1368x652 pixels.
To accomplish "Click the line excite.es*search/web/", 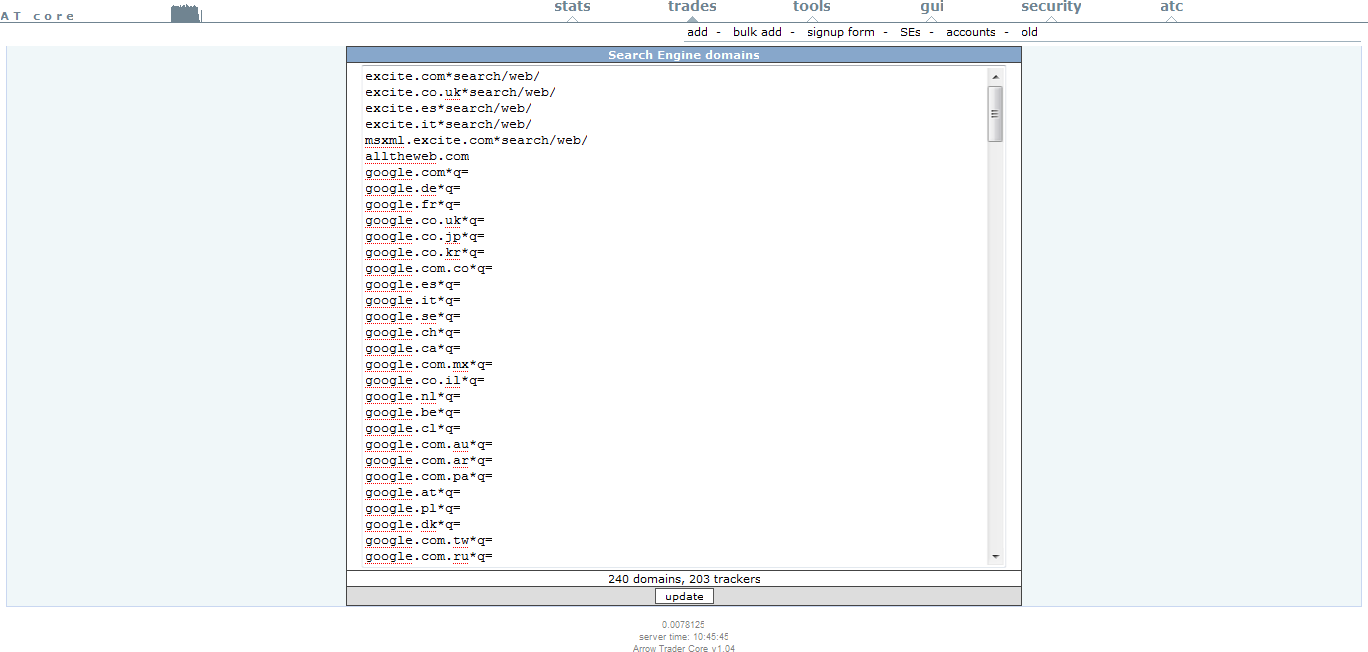I will pos(448,108).
